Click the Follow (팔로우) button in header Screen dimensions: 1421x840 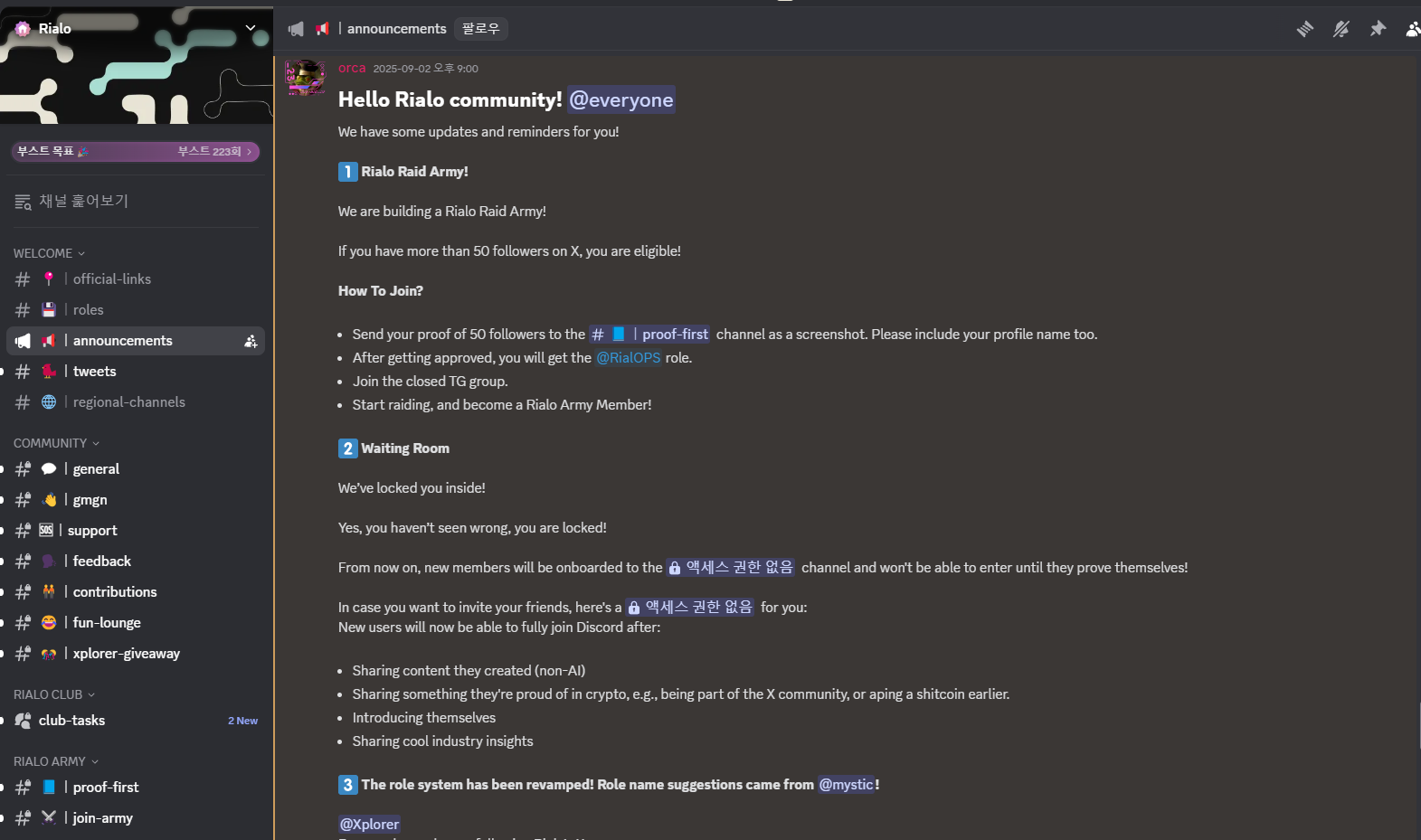tap(480, 29)
